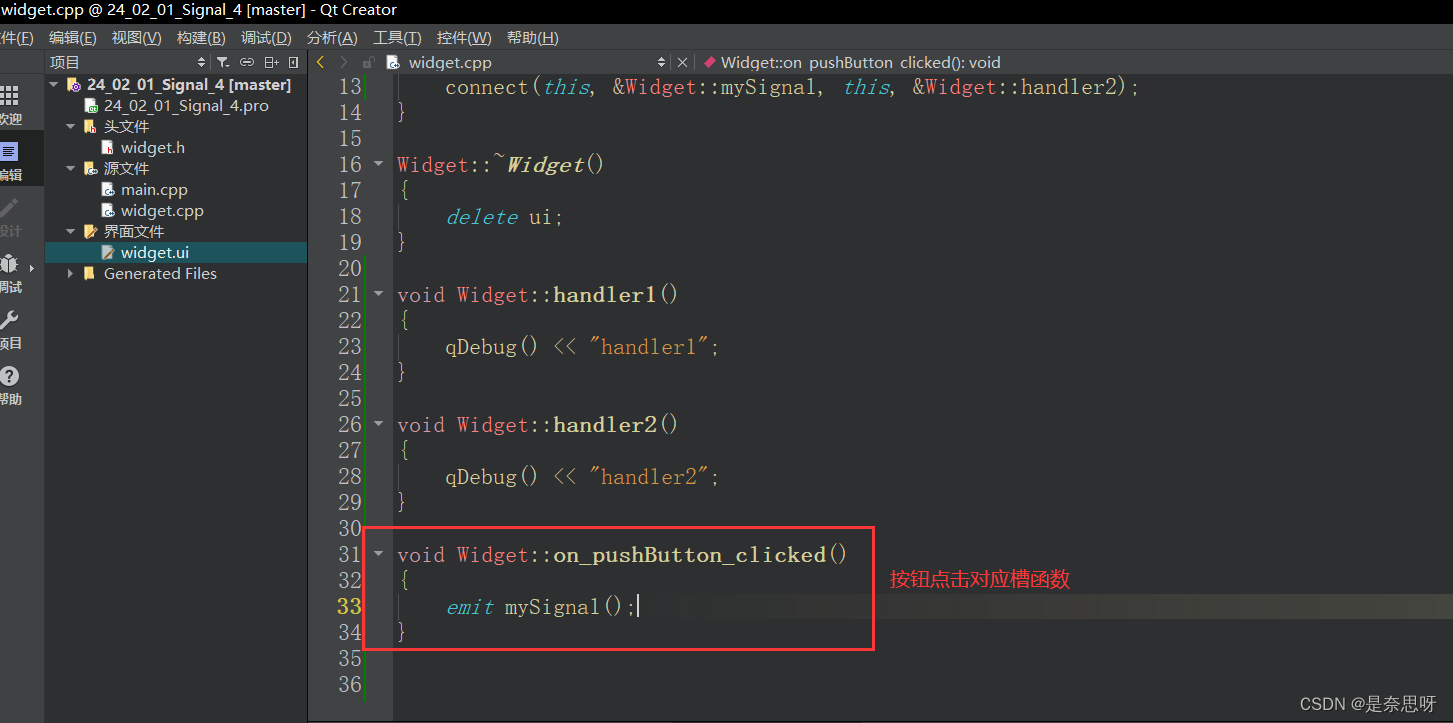Click the file lock icon in editor bar
The image size is (1453, 723).
(x=369, y=62)
